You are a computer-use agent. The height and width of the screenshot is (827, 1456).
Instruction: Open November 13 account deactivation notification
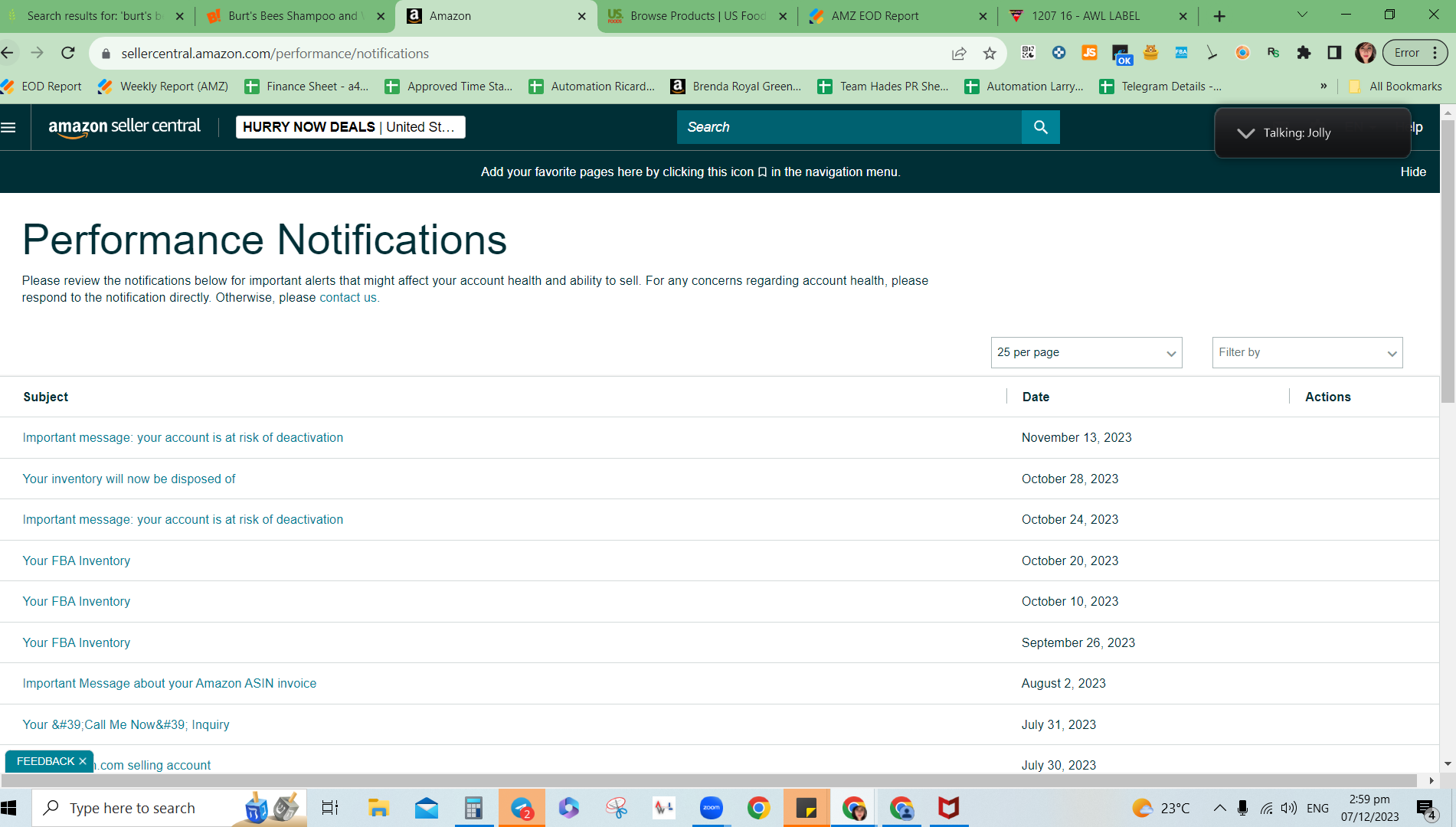182,438
